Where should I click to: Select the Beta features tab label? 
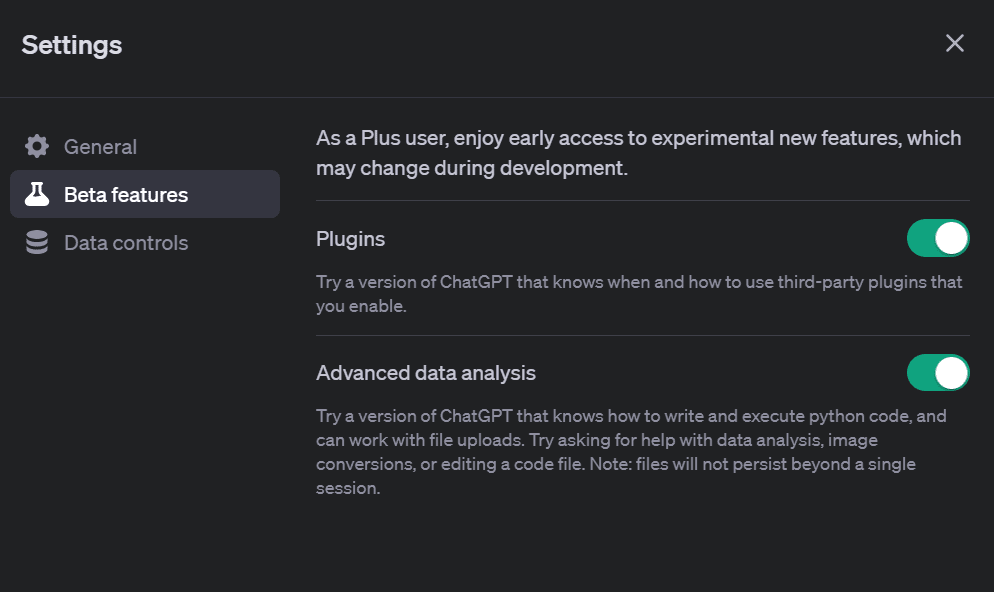[x=126, y=194]
